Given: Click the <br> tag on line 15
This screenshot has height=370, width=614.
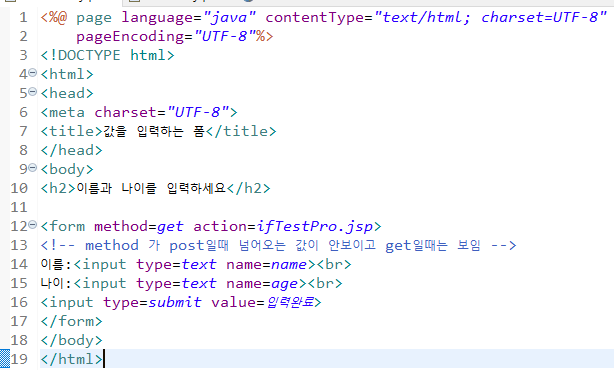Looking at the screenshot, I should 325,283.
